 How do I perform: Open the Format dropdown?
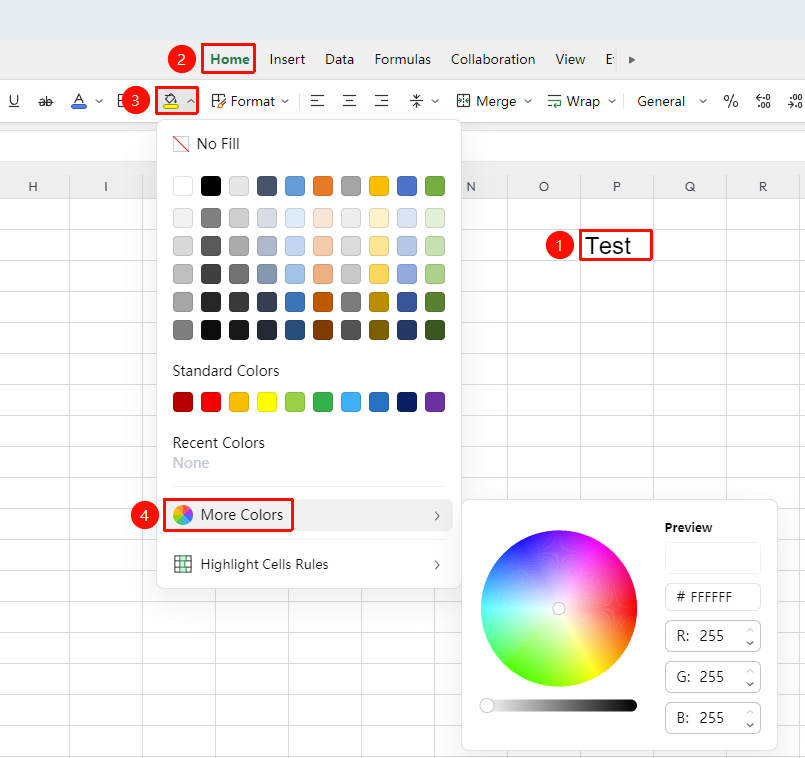(251, 101)
